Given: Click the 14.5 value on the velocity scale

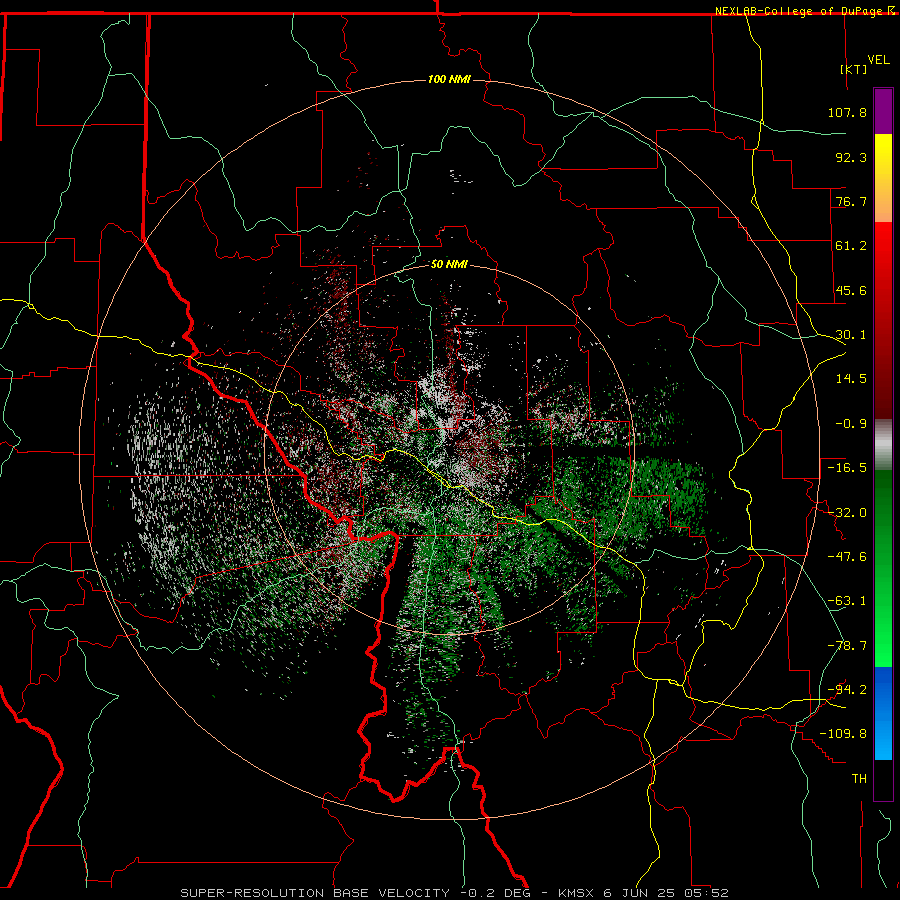Looking at the screenshot, I should (851, 379).
